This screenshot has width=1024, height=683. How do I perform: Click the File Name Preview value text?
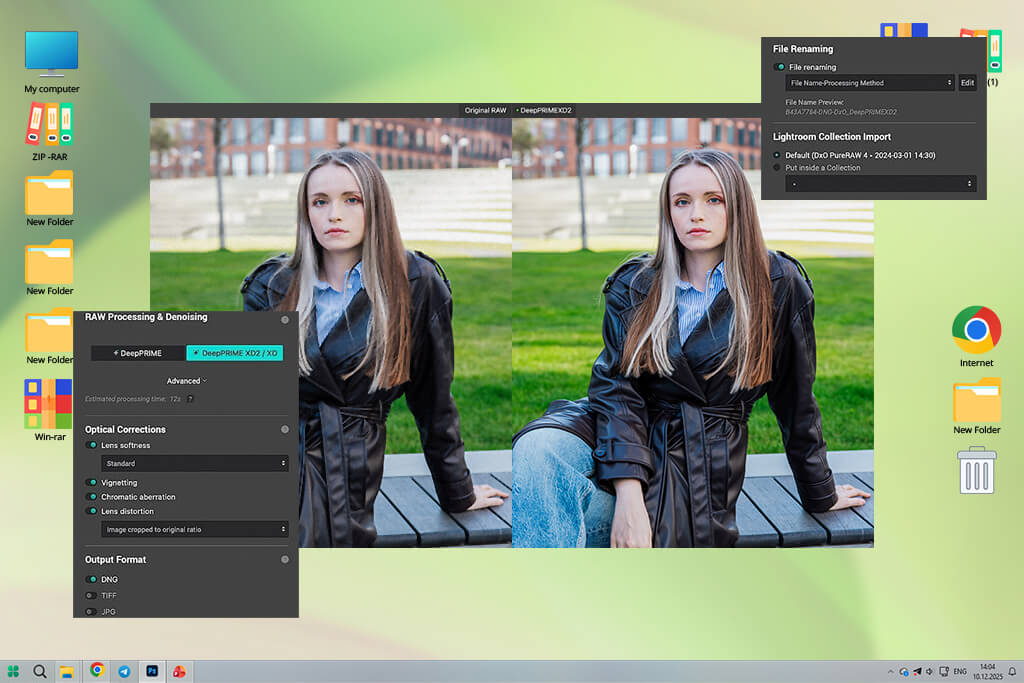[840, 112]
